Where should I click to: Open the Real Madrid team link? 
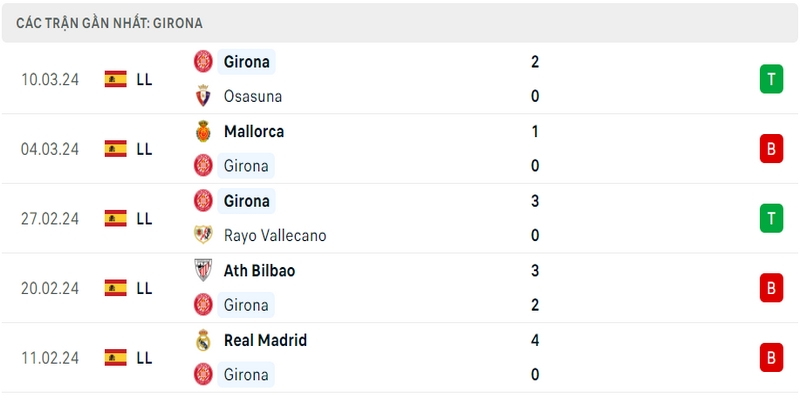[x=265, y=340]
